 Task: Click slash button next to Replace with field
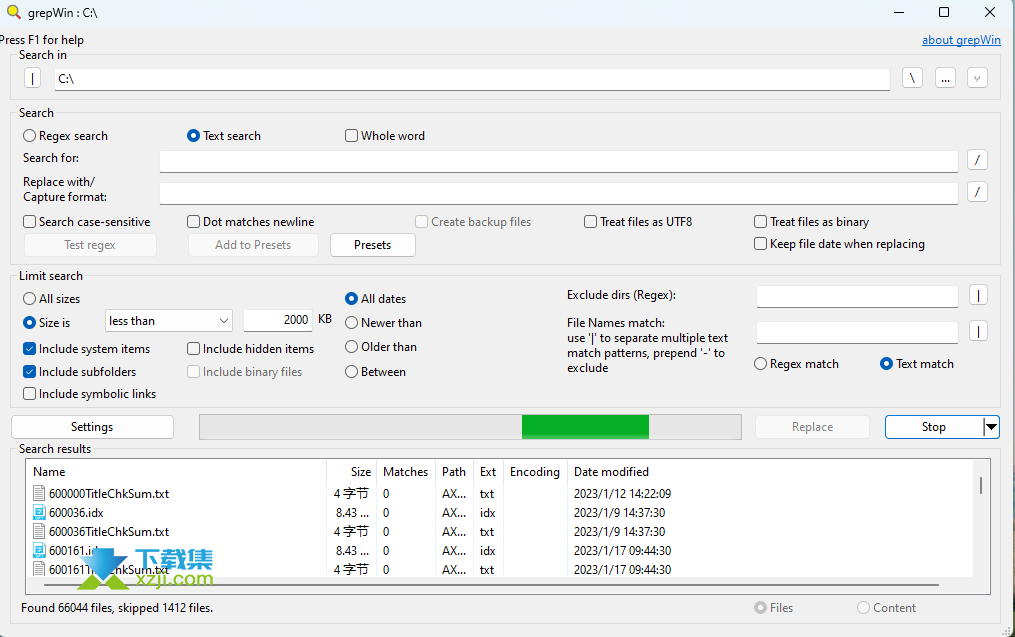[977, 192]
